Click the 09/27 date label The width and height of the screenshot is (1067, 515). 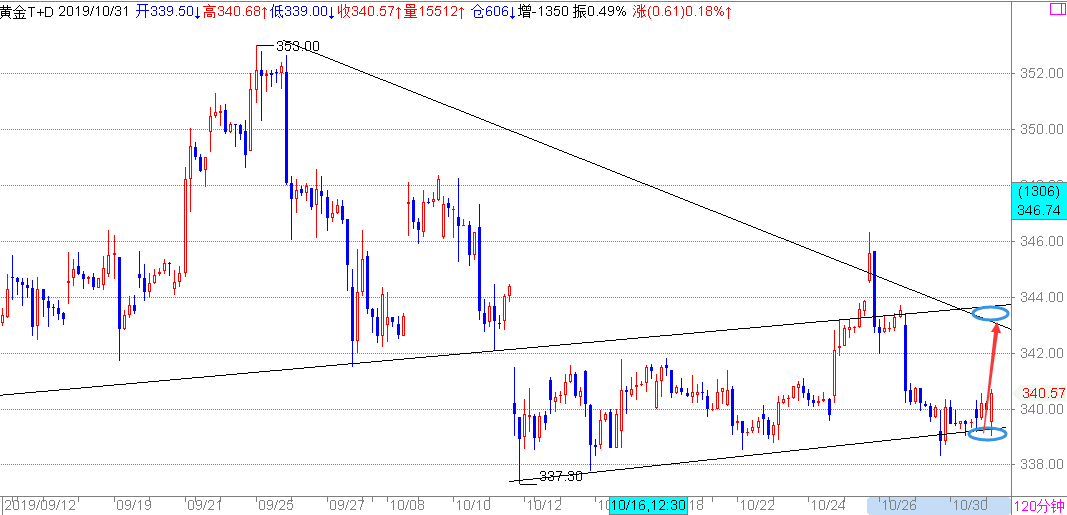coord(346,505)
